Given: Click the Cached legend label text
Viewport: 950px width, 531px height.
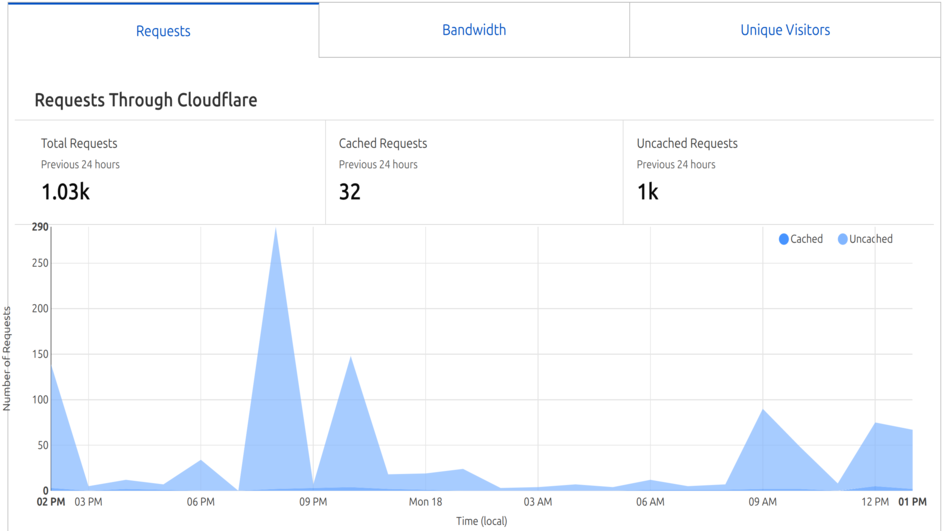Looking at the screenshot, I should [x=806, y=239].
